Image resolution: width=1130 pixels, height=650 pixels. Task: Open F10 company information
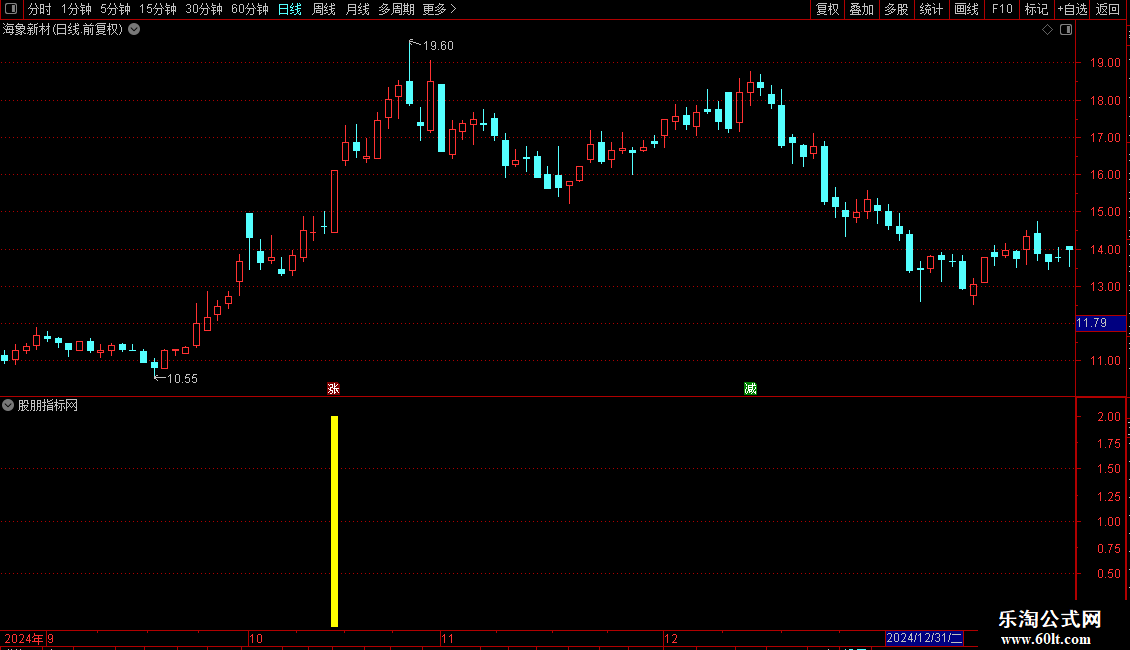[1002, 9]
